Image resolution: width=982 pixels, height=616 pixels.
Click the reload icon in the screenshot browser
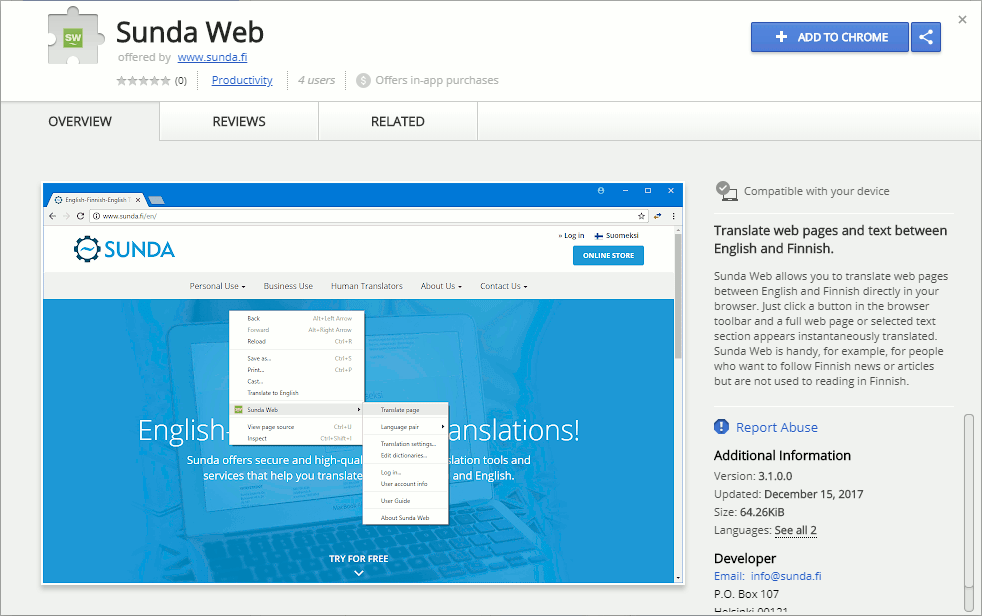coord(80,216)
